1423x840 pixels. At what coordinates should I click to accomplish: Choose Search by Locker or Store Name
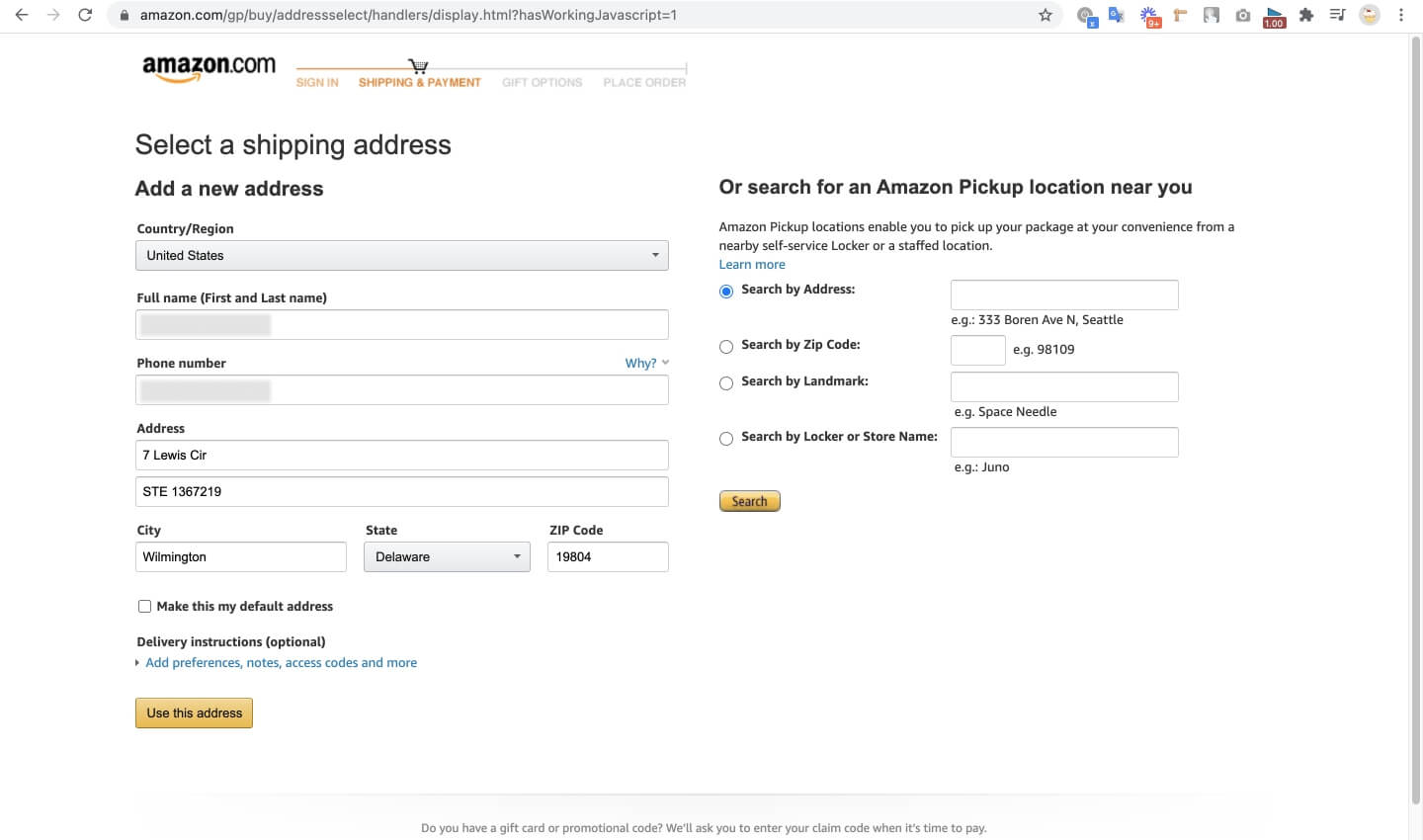[726, 439]
